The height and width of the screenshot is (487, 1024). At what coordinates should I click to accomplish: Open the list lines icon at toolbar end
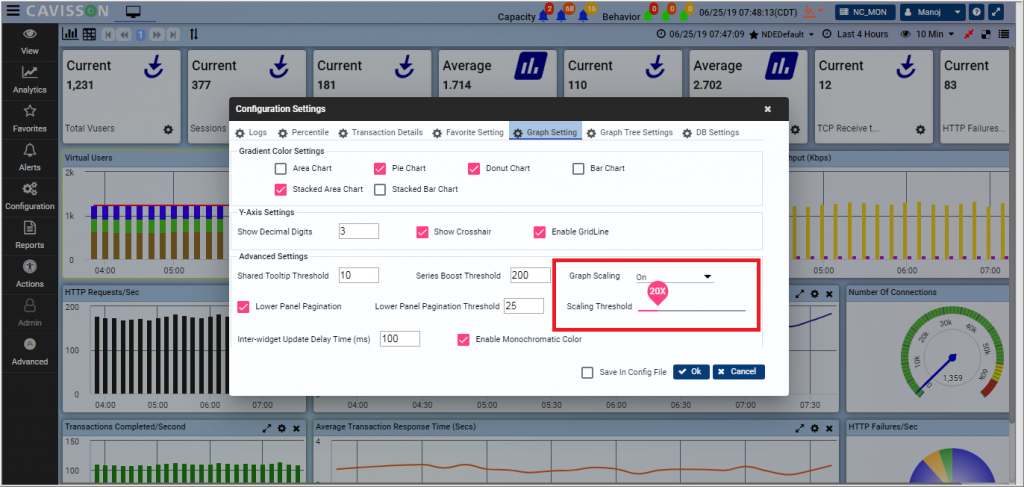(1004, 34)
